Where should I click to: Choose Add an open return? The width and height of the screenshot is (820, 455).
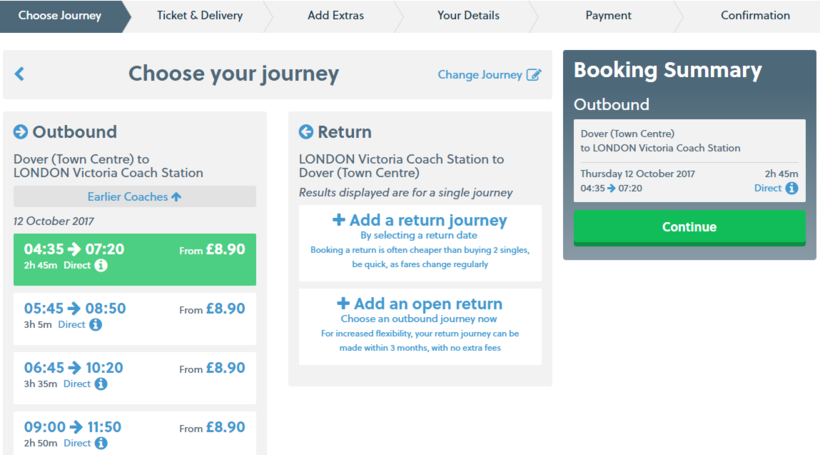tap(419, 304)
